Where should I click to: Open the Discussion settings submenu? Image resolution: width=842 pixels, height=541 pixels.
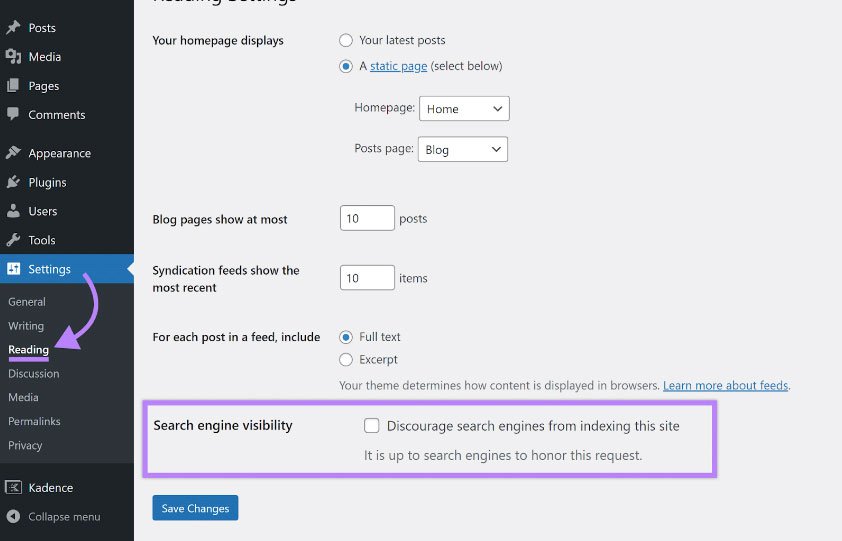34,374
